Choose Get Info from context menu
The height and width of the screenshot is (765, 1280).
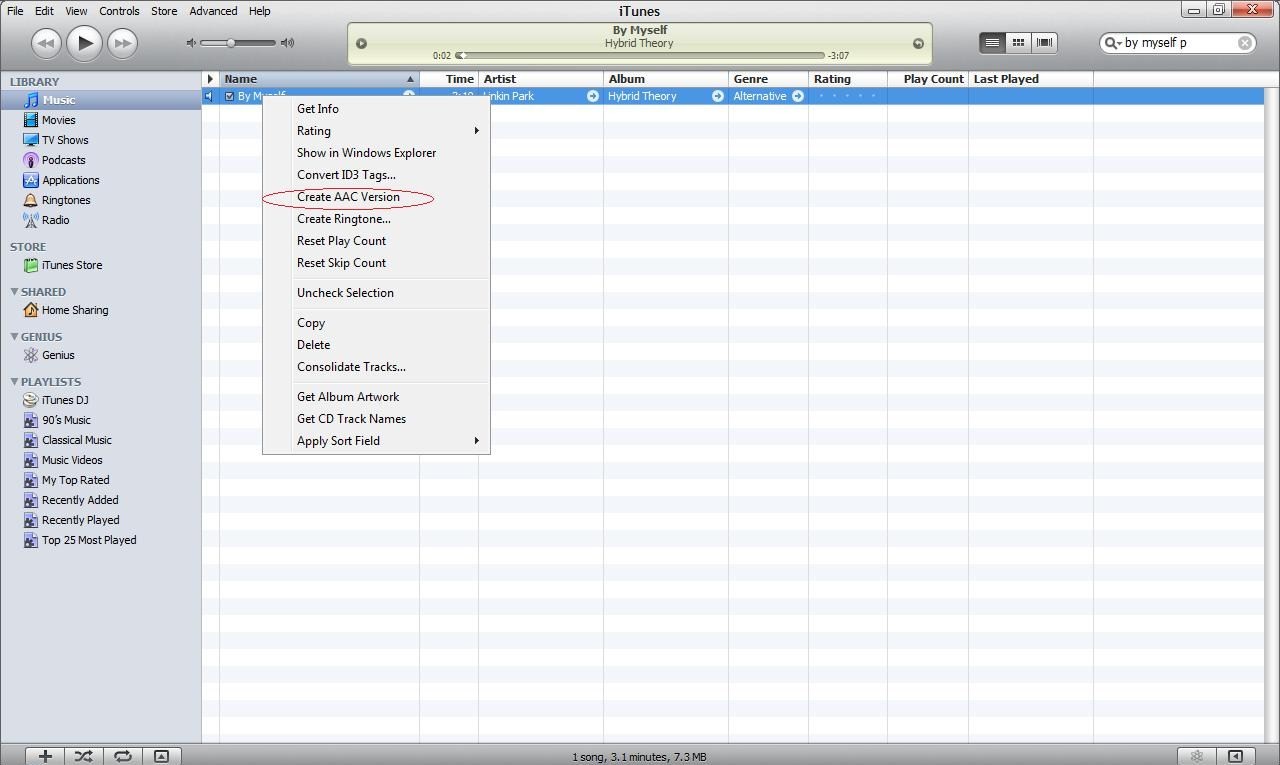pyautogui.click(x=376, y=109)
